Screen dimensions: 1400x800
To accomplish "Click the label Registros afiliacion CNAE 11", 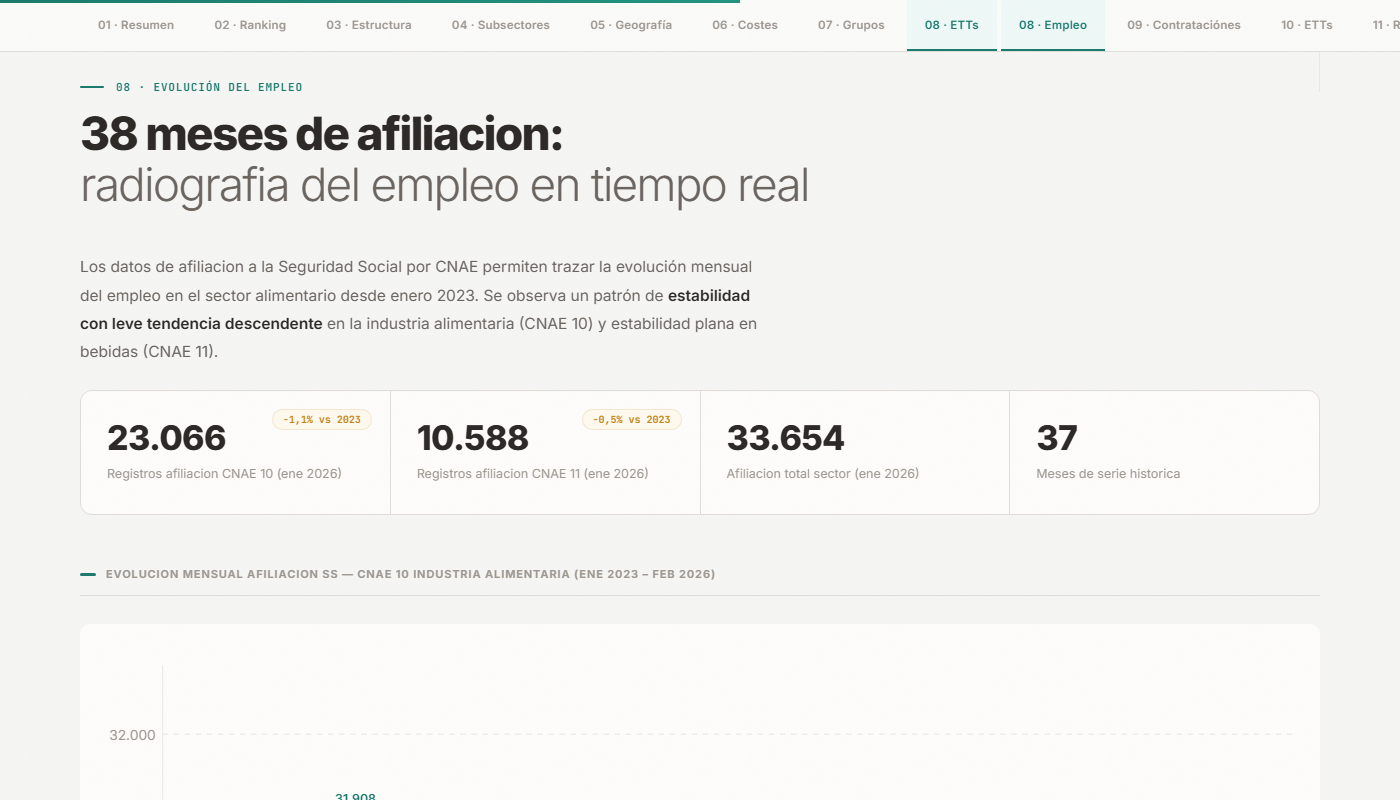I will [532, 474].
